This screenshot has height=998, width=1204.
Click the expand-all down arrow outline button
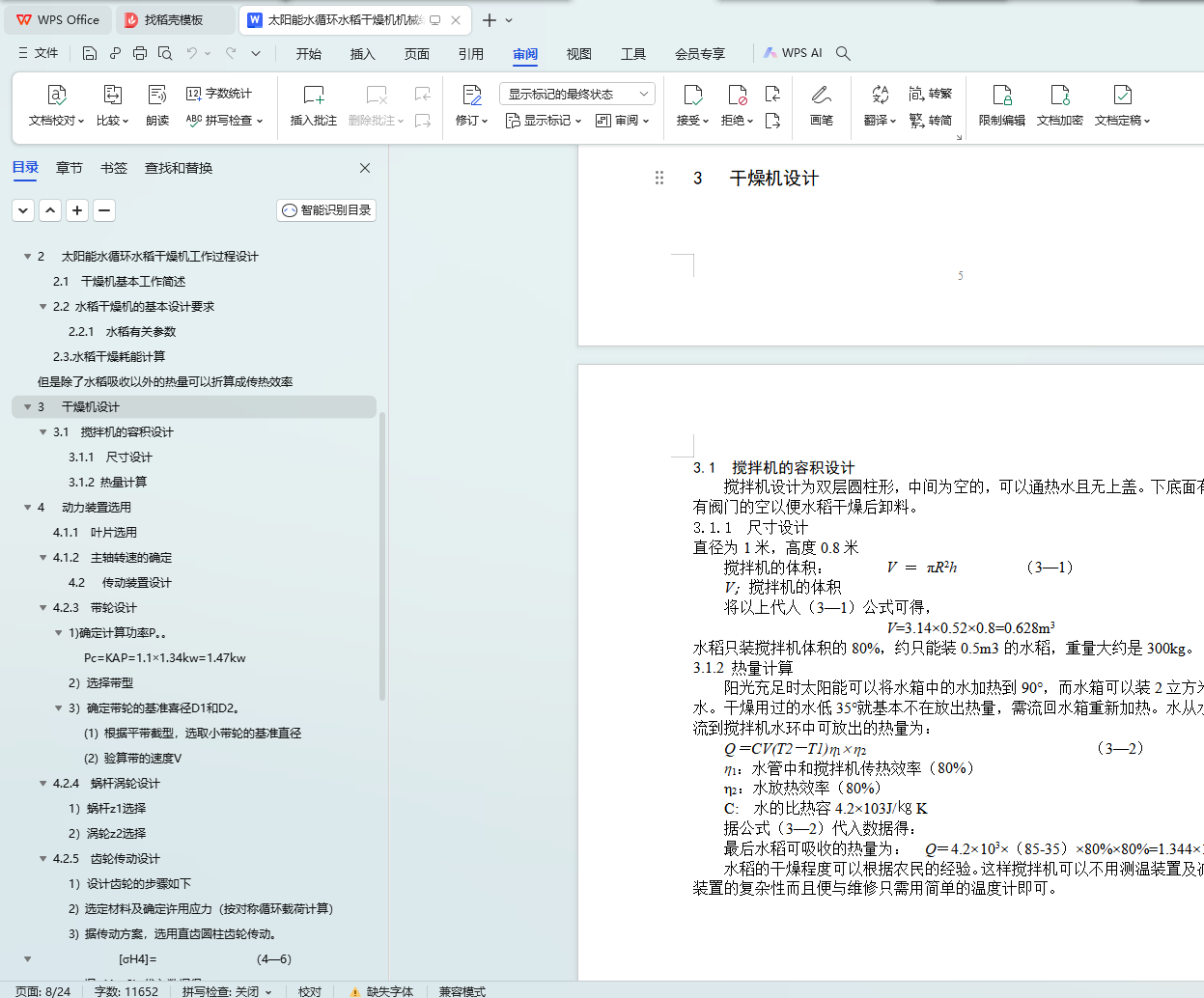(x=23, y=210)
